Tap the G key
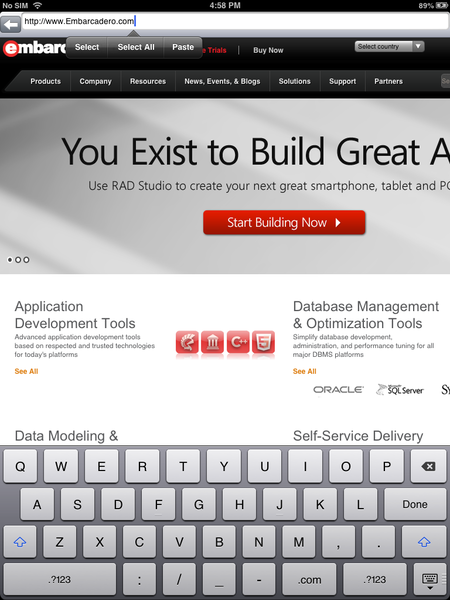 pos(199,504)
